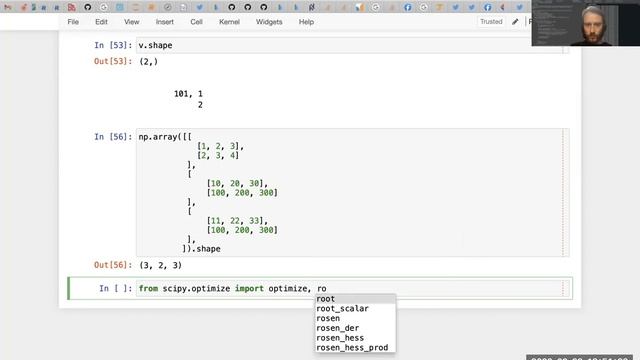Open the Insert menu
The image size is (640, 360).
point(164,22)
